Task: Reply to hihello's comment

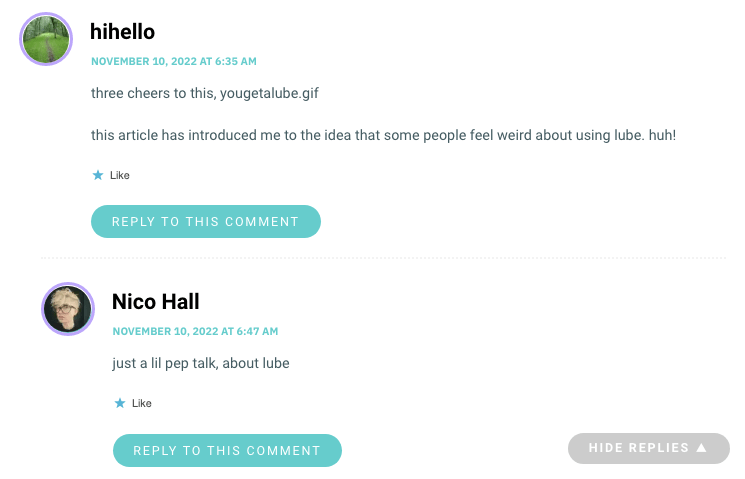Action: (206, 221)
